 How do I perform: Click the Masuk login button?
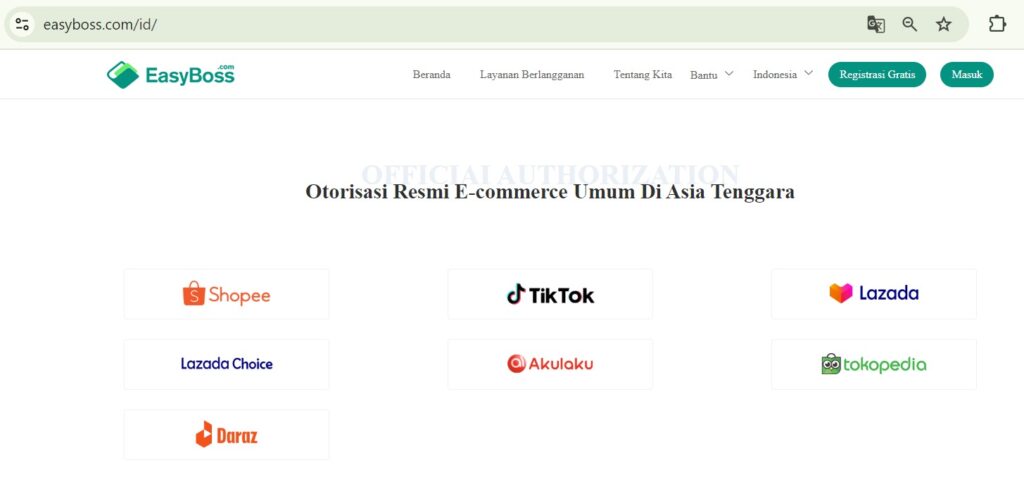(x=967, y=74)
